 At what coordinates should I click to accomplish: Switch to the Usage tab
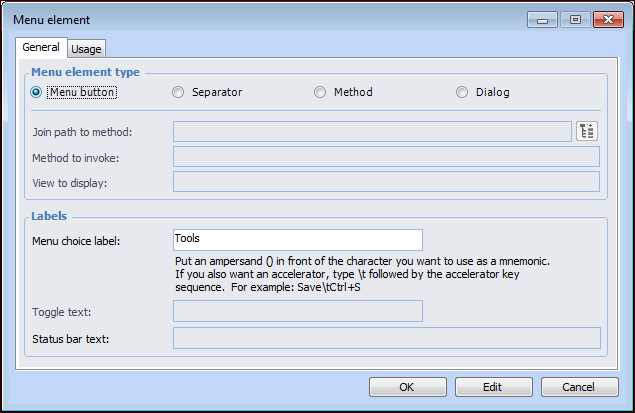(86, 48)
